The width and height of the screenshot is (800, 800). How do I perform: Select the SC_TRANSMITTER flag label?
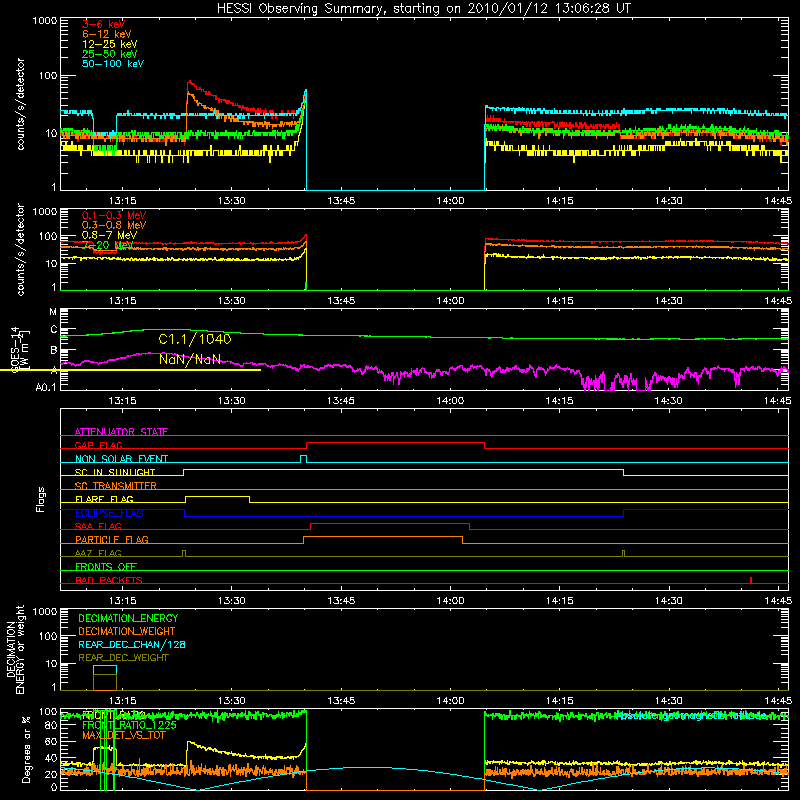tap(116, 486)
